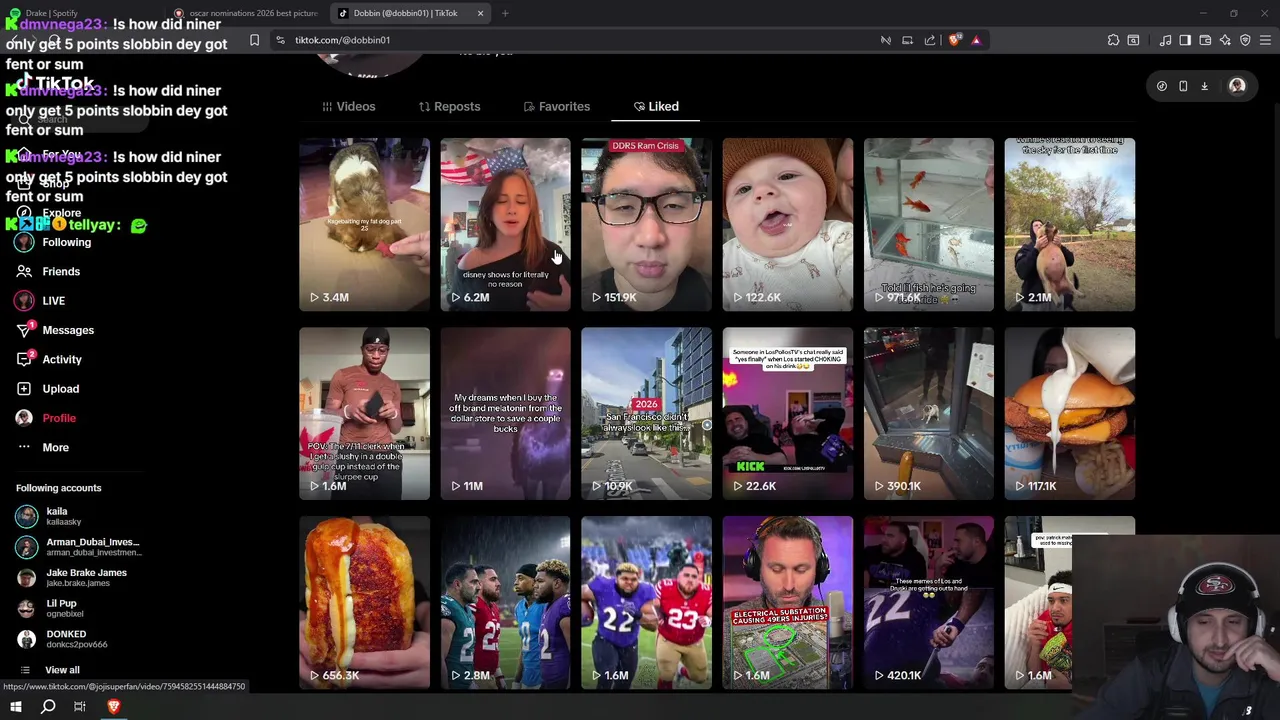Open the TikTok account avatar menu

(x=1237, y=86)
